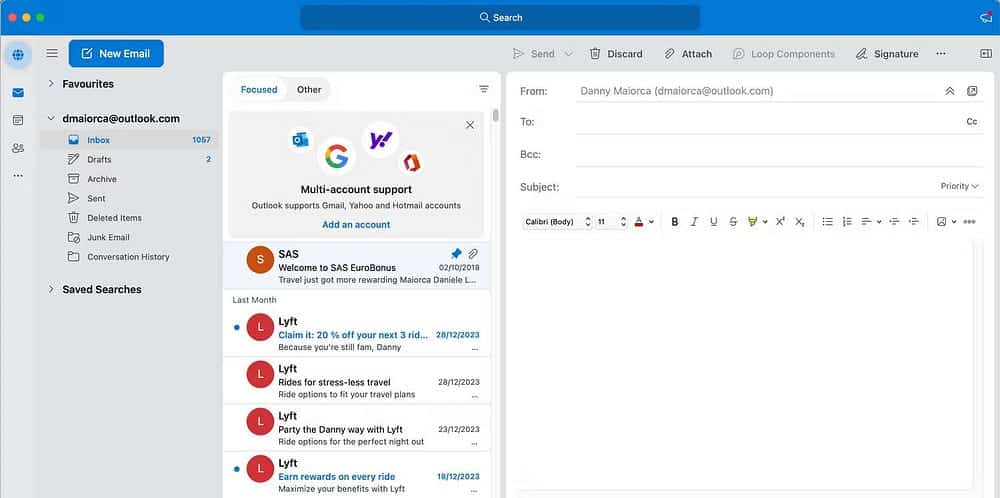Close the Multi-account support banner
The height and width of the screenshot is (498, 1000).
point(470,125)
